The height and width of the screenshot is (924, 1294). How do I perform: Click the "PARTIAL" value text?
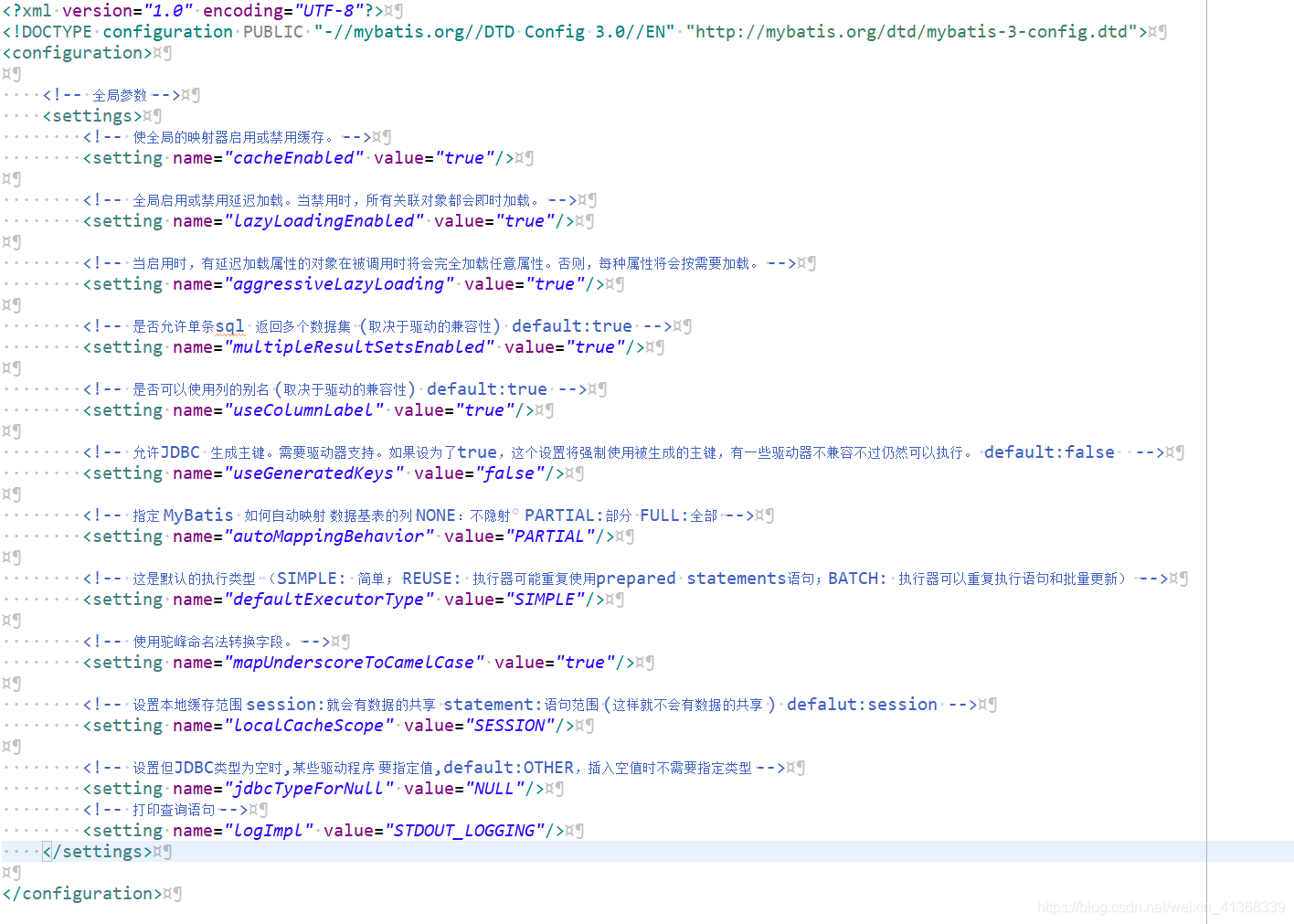pos(549,536)
